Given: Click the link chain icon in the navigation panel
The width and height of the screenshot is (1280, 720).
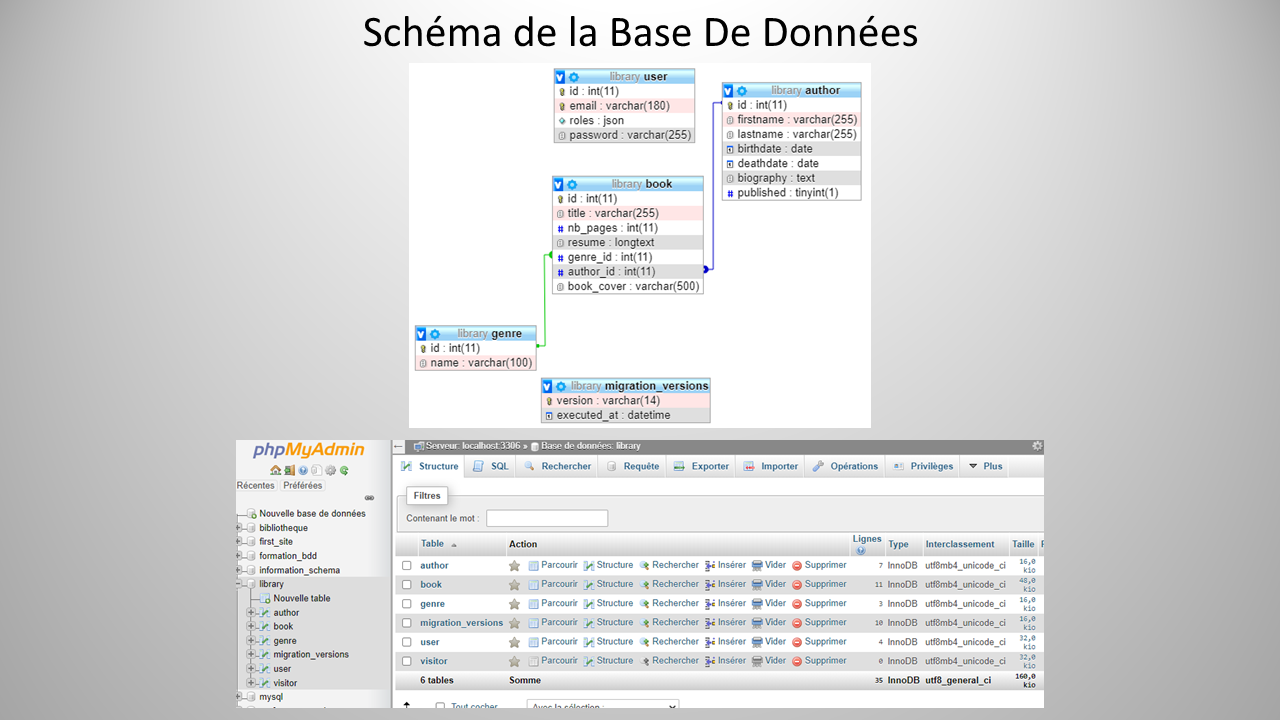Looking at the screenshot, I should click(x=369, y=498).
